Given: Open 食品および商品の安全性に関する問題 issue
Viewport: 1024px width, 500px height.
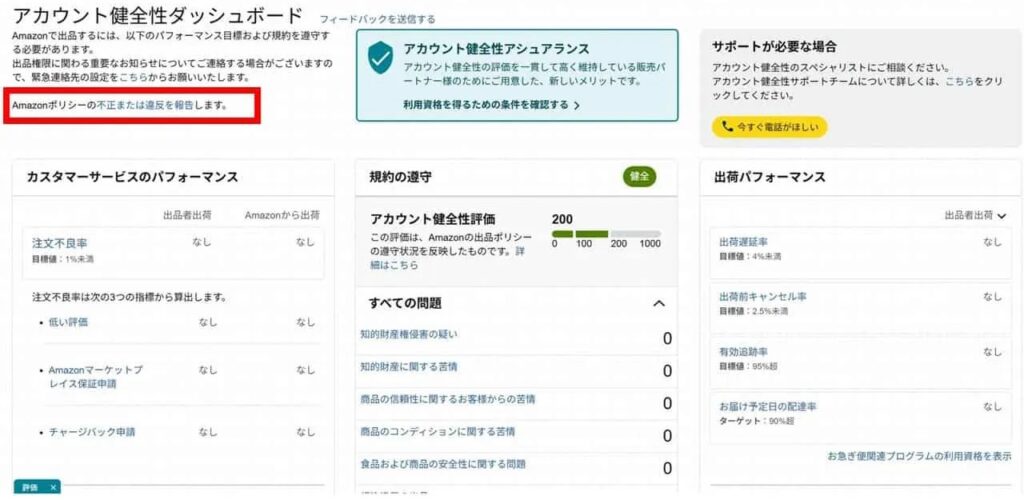Looking at the screenshot, I should [443, 464].
